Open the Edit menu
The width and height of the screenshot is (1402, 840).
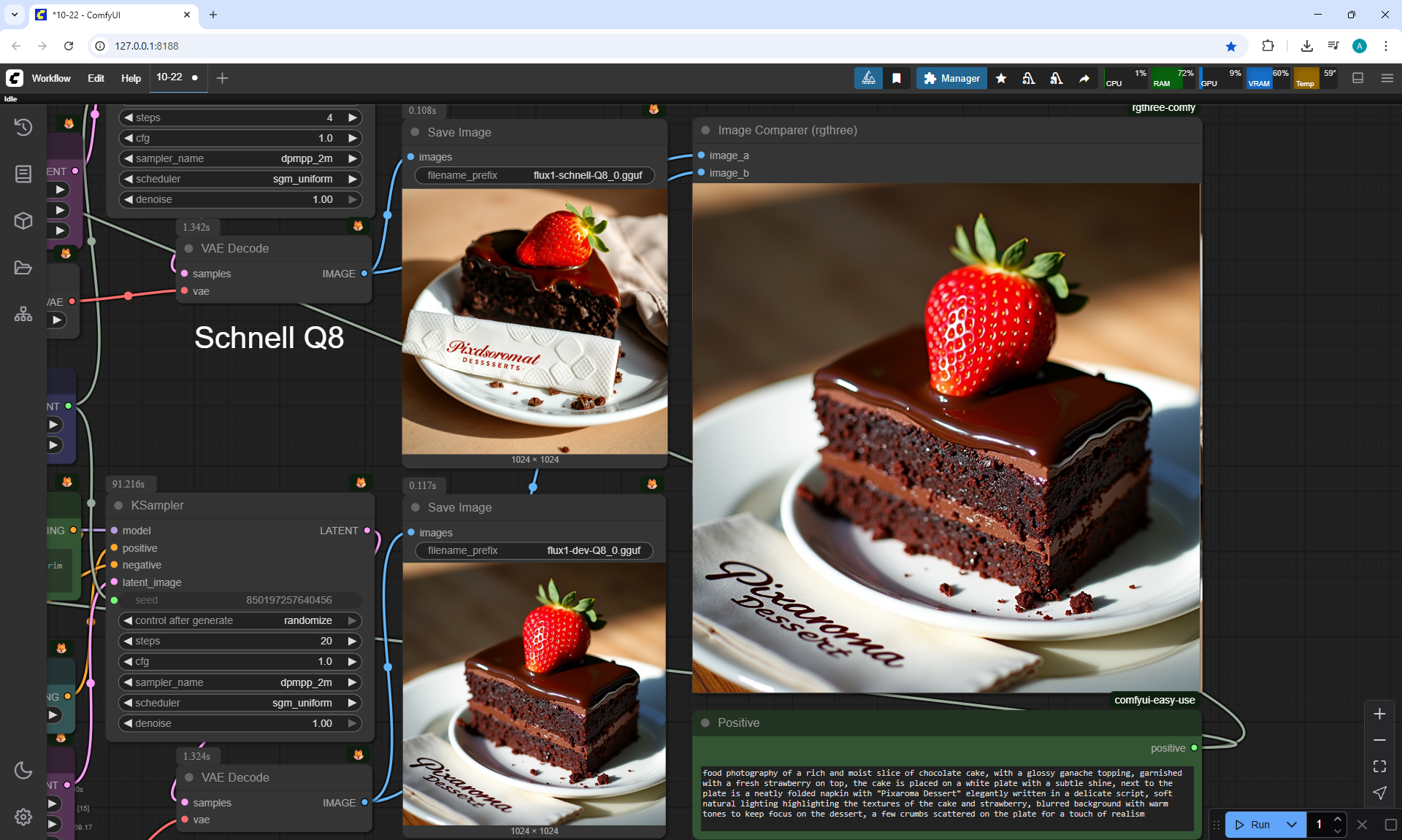point(96,78)
